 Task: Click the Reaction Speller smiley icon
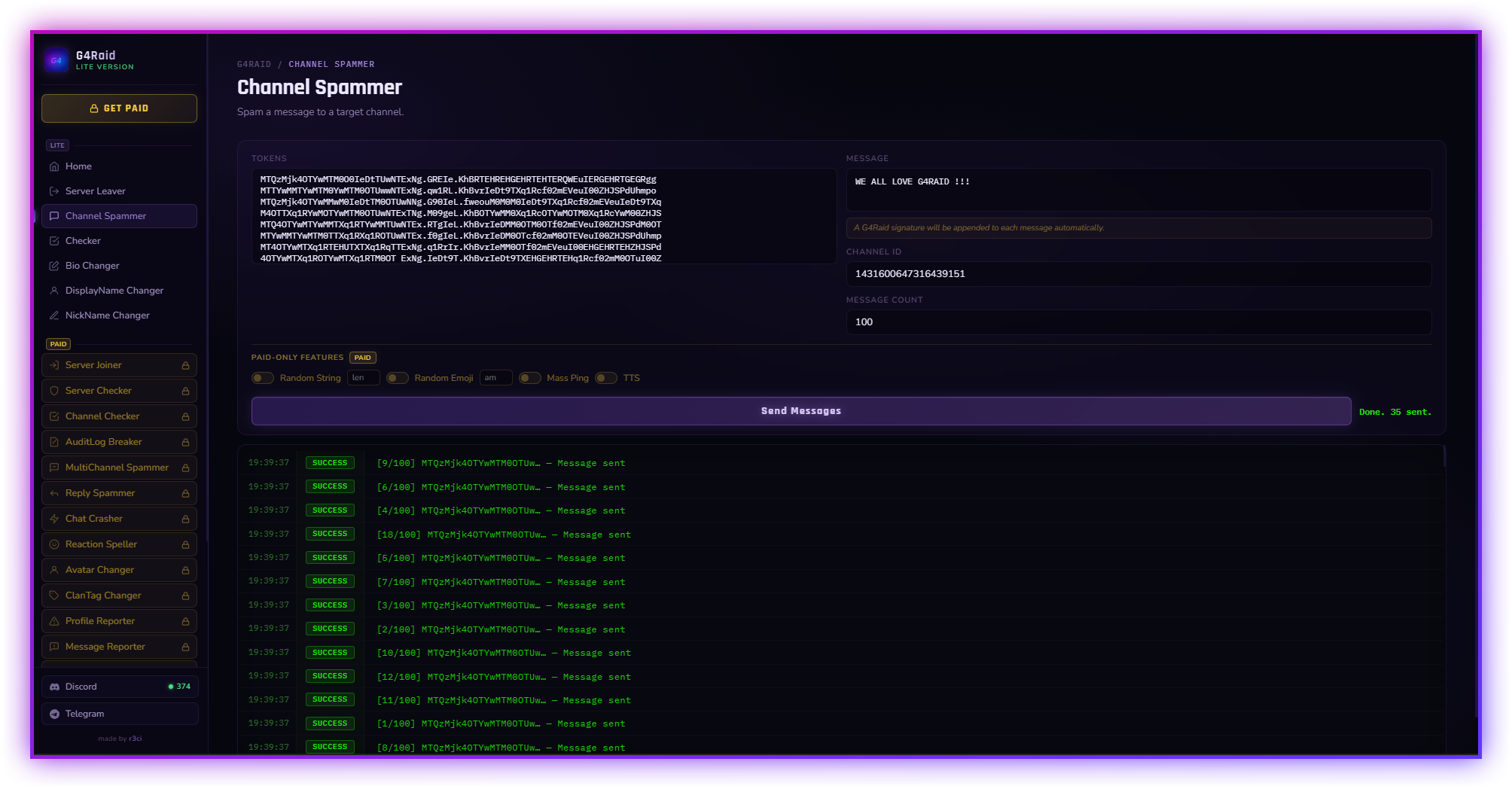(54, 544)
